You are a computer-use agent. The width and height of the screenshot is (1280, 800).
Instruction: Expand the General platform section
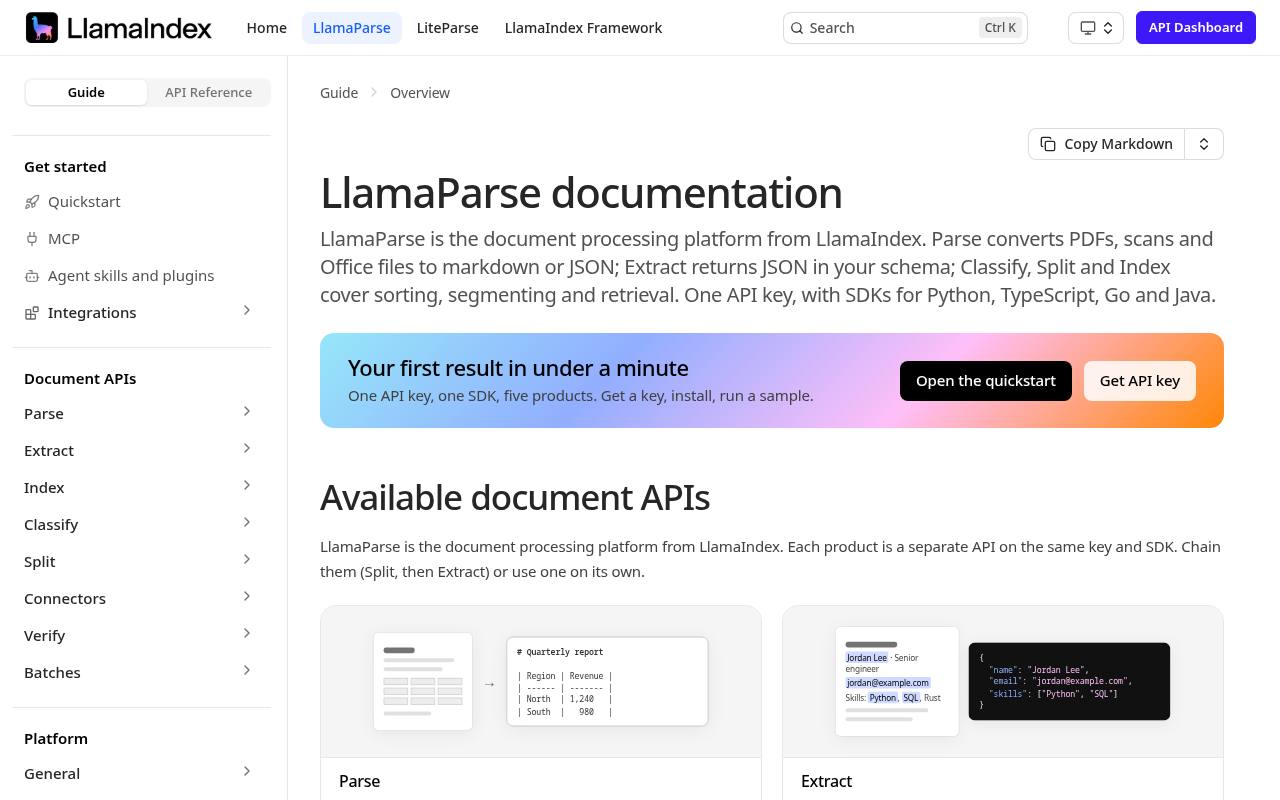point(247,772)
